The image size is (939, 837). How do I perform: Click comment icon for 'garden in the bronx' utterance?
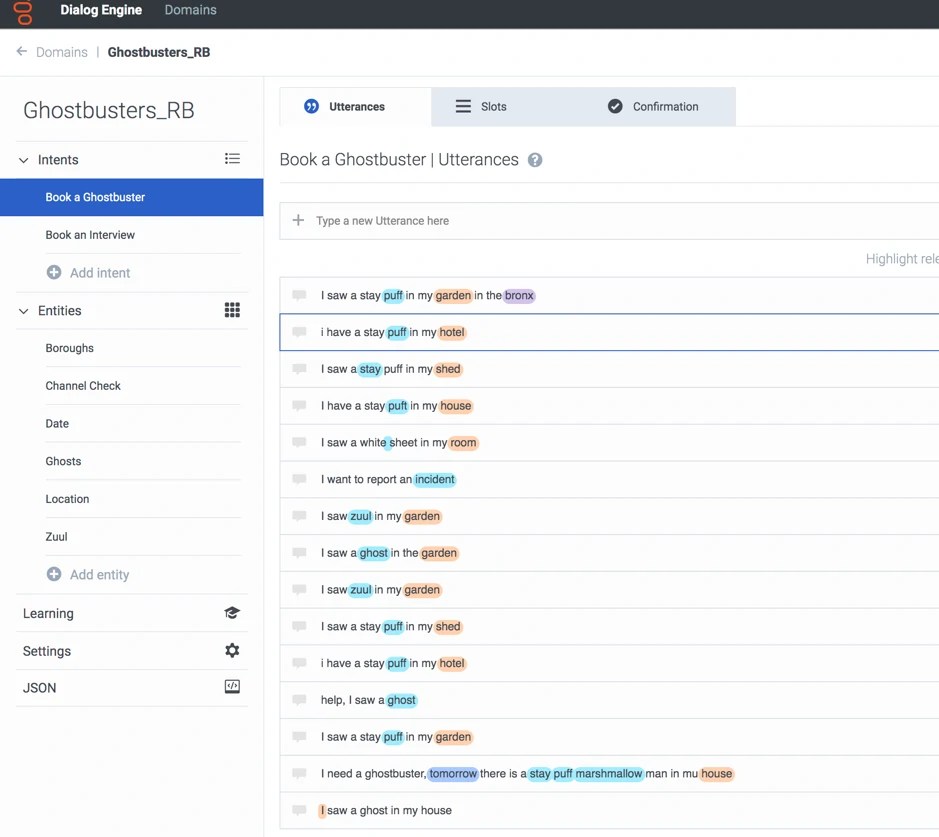click(x=299, y=295)
